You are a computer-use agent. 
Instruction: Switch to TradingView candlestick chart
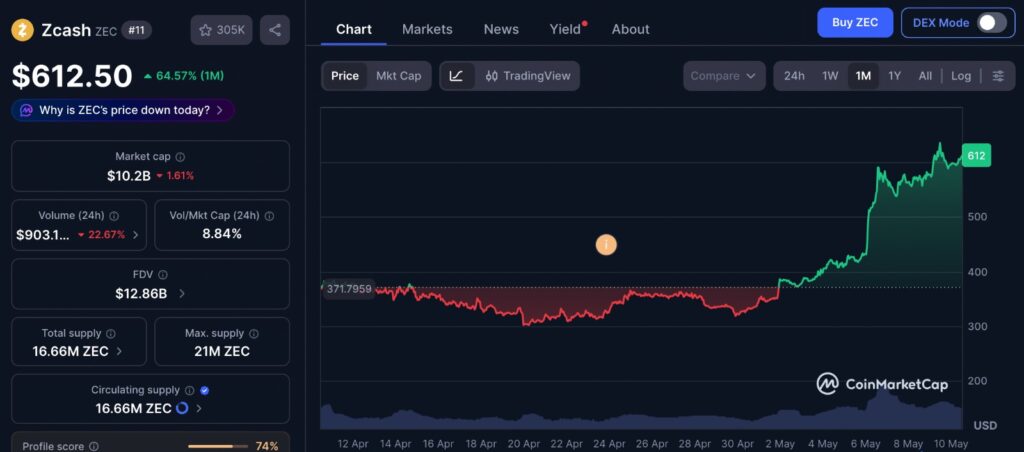(528, 76)
